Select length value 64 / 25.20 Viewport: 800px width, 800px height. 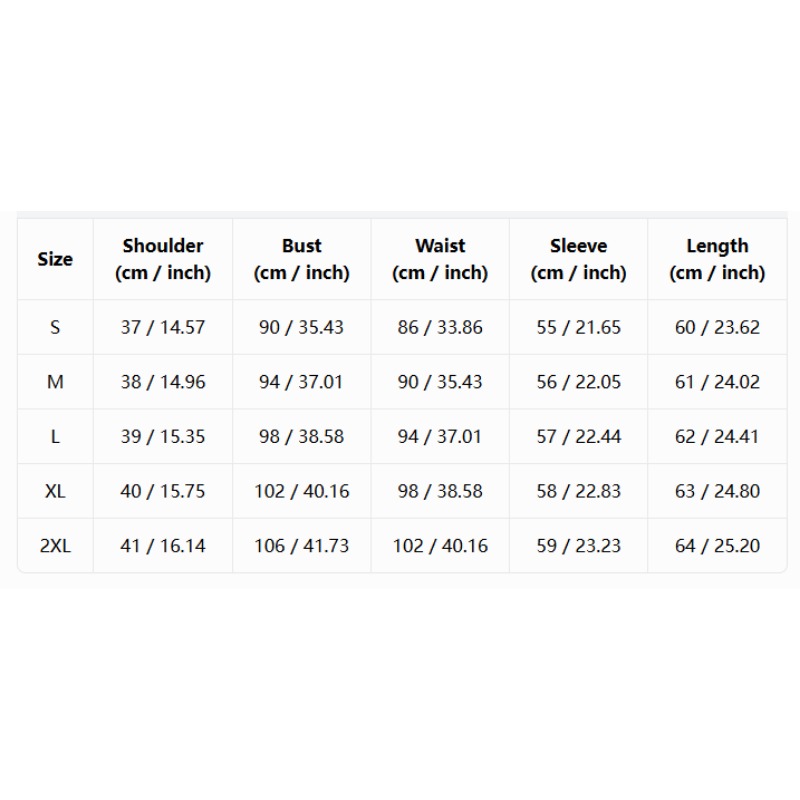click(717, 545)
